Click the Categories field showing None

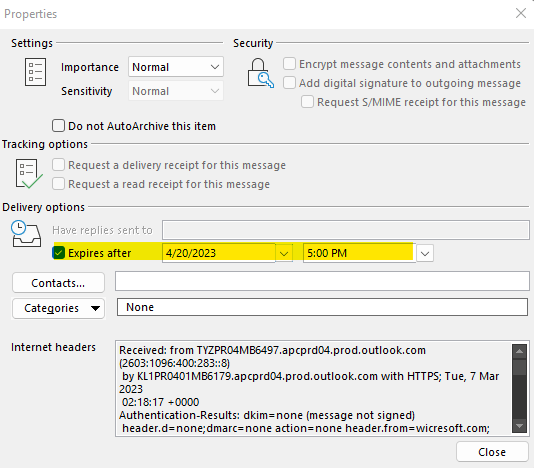click(x=322, y=307)
